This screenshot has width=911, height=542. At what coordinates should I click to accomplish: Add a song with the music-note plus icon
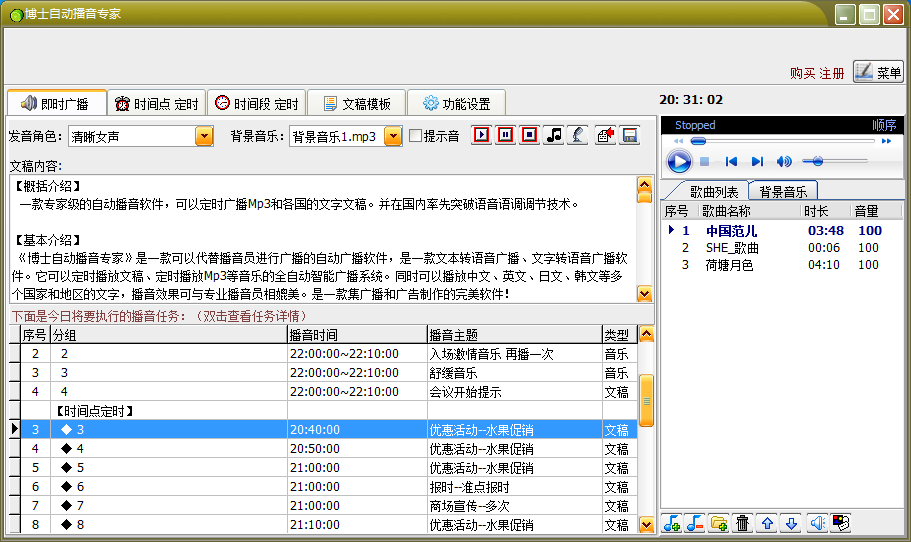(672, 523)
